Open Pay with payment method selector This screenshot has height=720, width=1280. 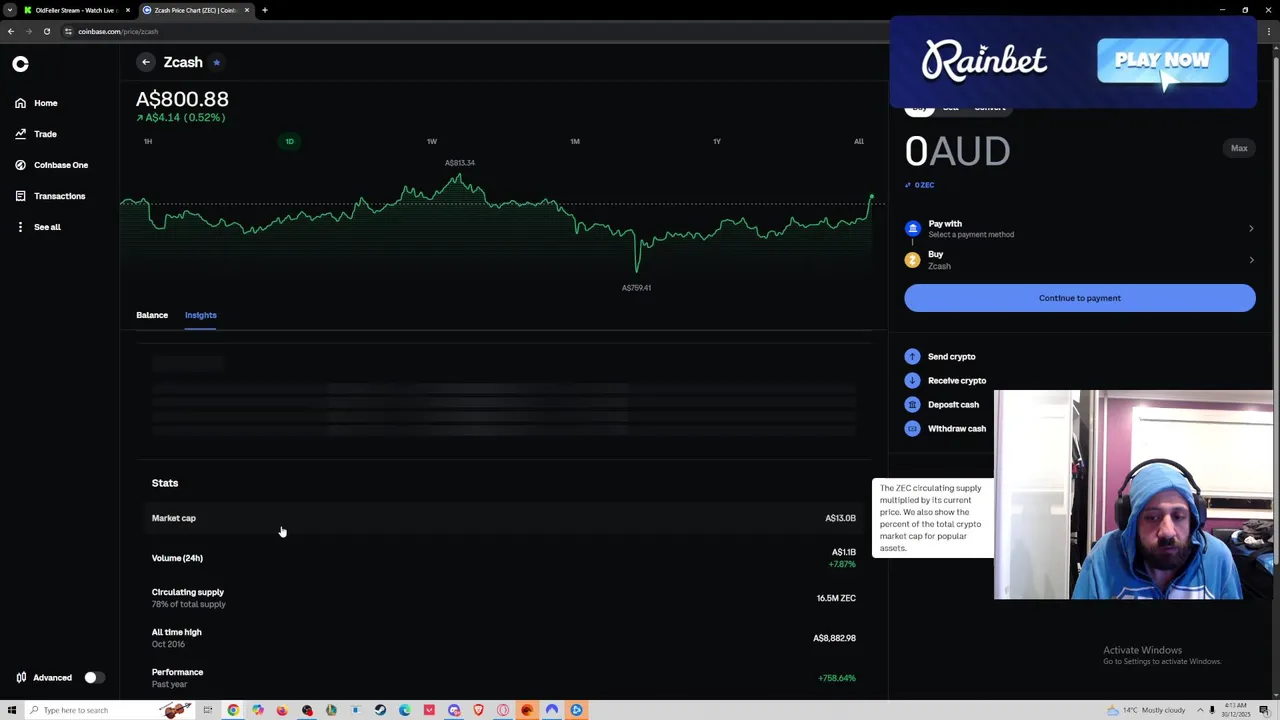click(1080, 229)
